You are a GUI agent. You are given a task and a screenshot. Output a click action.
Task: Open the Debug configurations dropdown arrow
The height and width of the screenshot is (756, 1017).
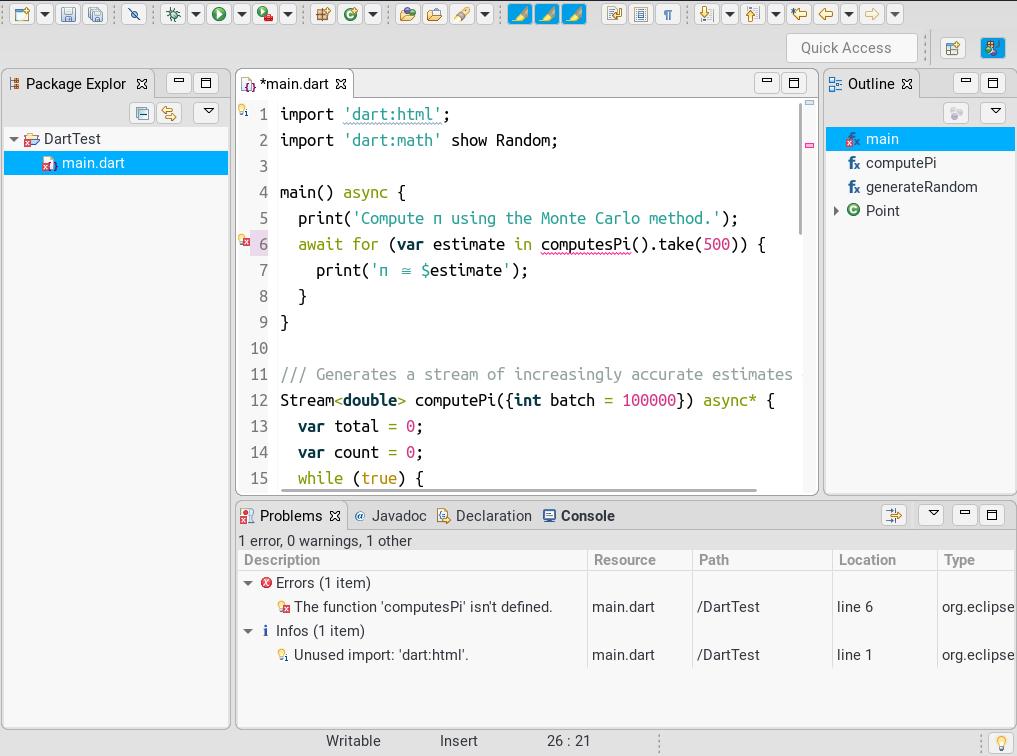pos(195,14)
